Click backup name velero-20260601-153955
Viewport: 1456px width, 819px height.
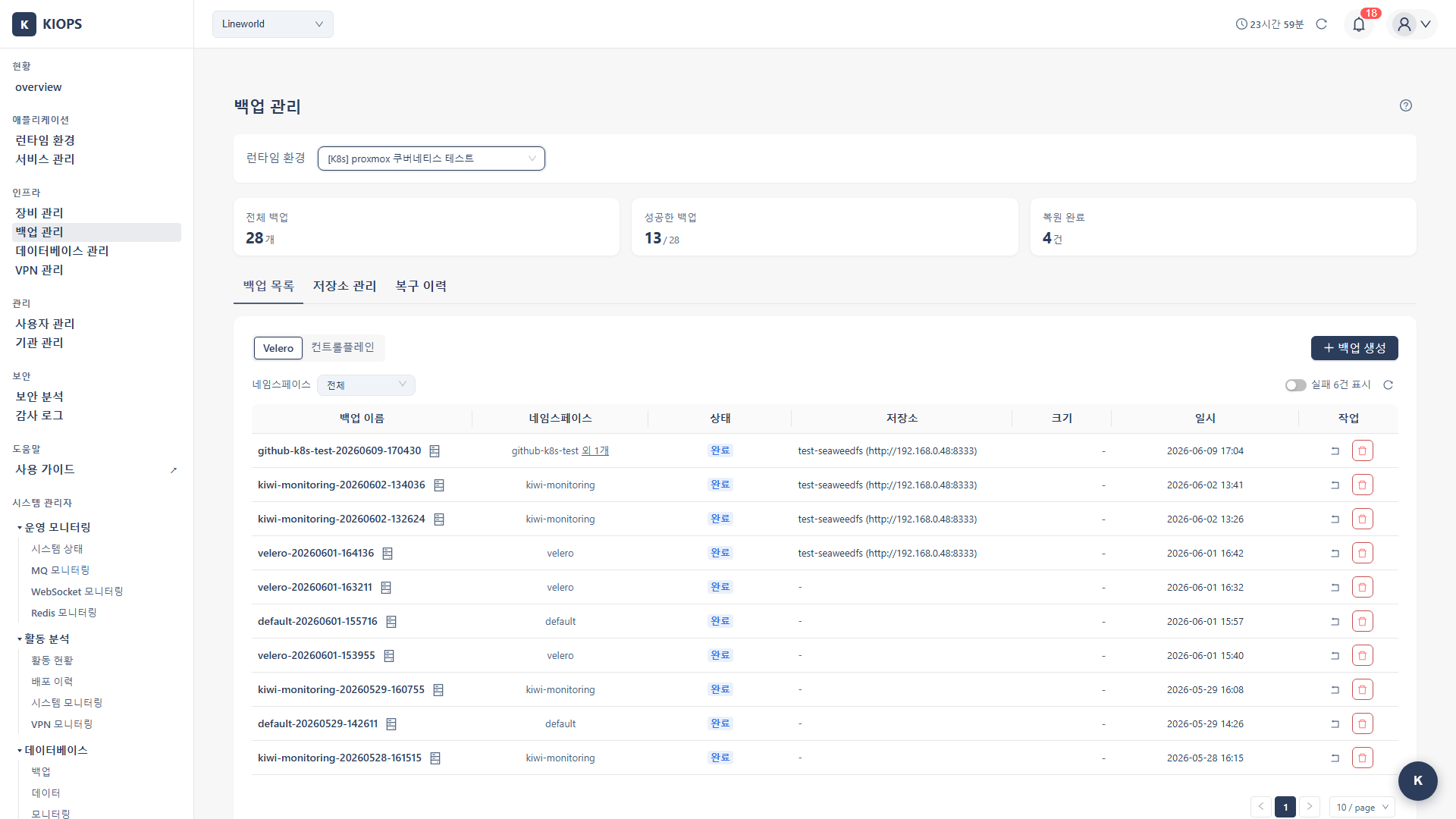[316, 656]
